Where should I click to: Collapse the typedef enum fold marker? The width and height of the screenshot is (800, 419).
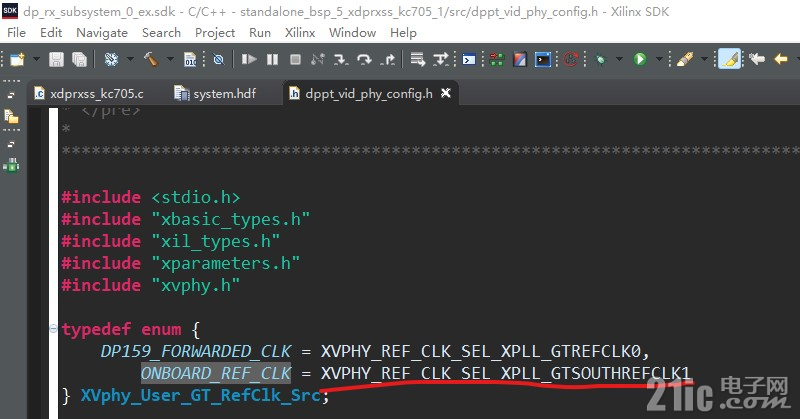pos(53,329)
